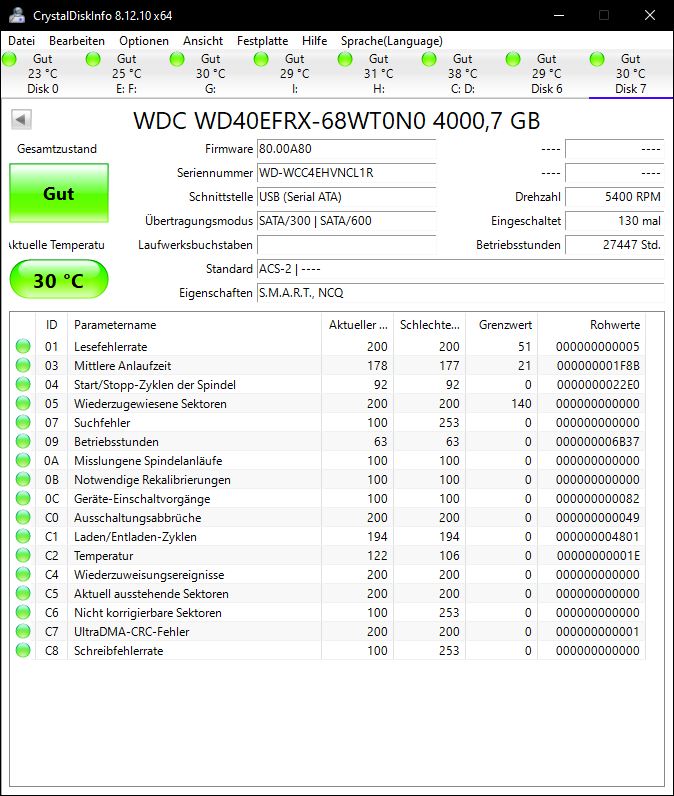Image resolution: width=674 pixels, height=796 pixels.
Task: Select the Wiederzugewiesene Sektoren parameter name
Action: 150,404
